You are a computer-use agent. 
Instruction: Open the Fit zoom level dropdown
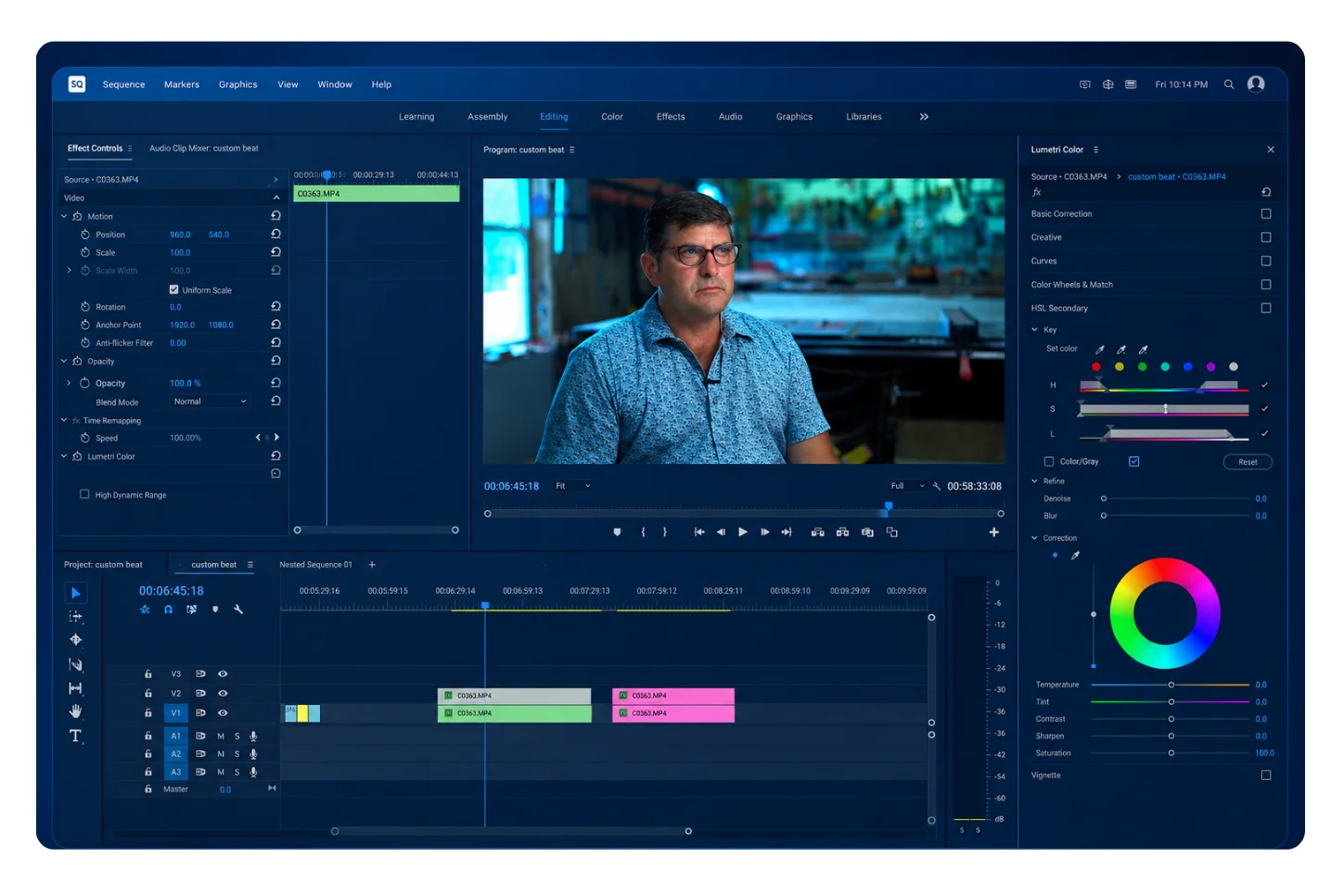(x=573, y=486)
